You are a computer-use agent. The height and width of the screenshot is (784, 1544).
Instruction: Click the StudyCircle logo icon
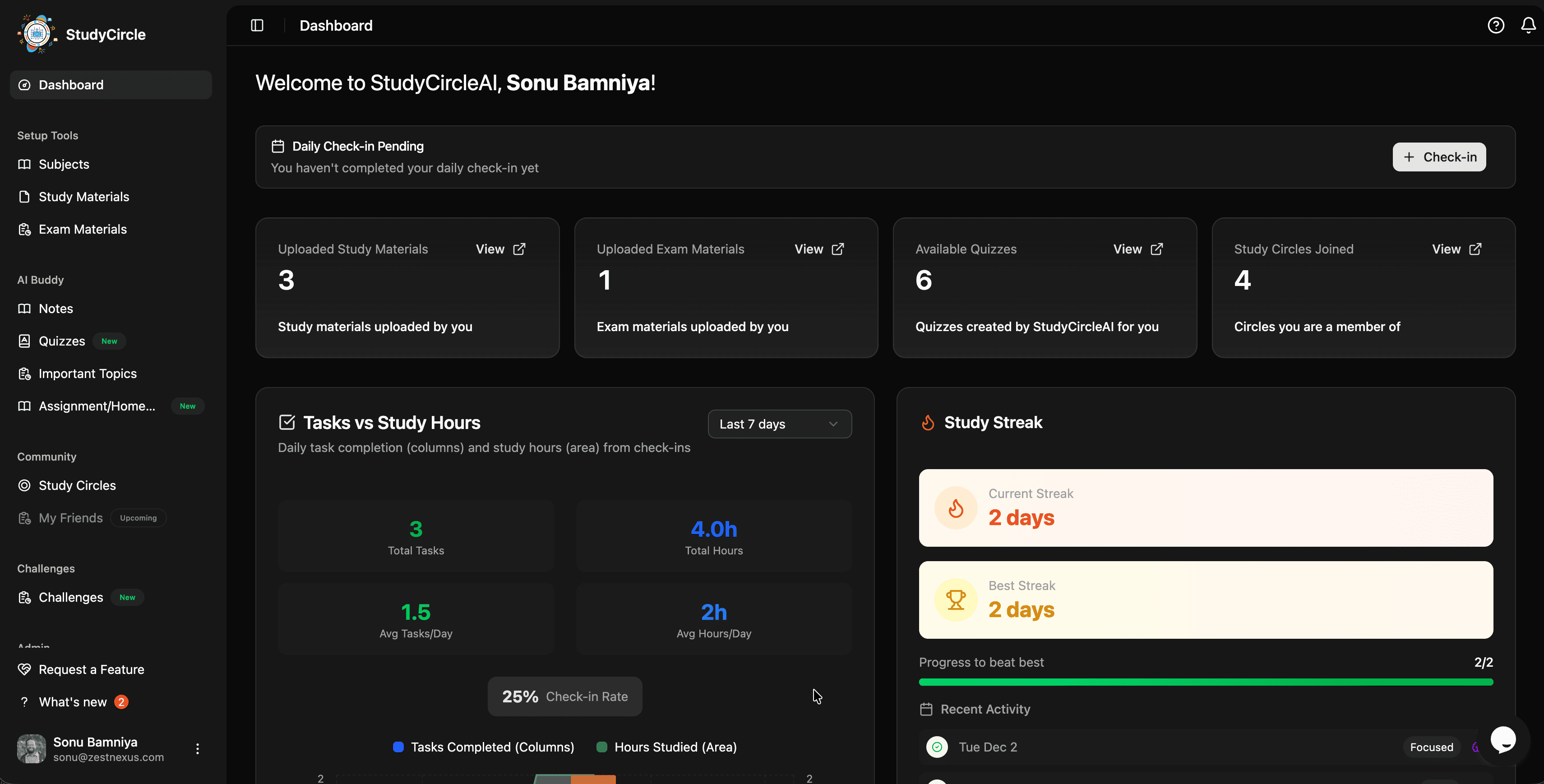(x=37, y=34)
